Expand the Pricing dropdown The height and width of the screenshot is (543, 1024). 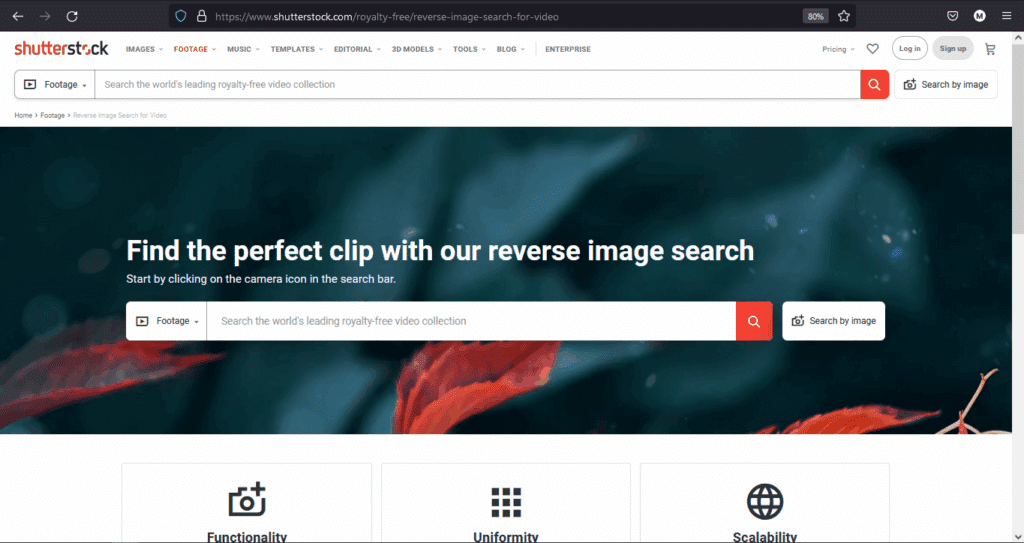click(x=839, y=49)
